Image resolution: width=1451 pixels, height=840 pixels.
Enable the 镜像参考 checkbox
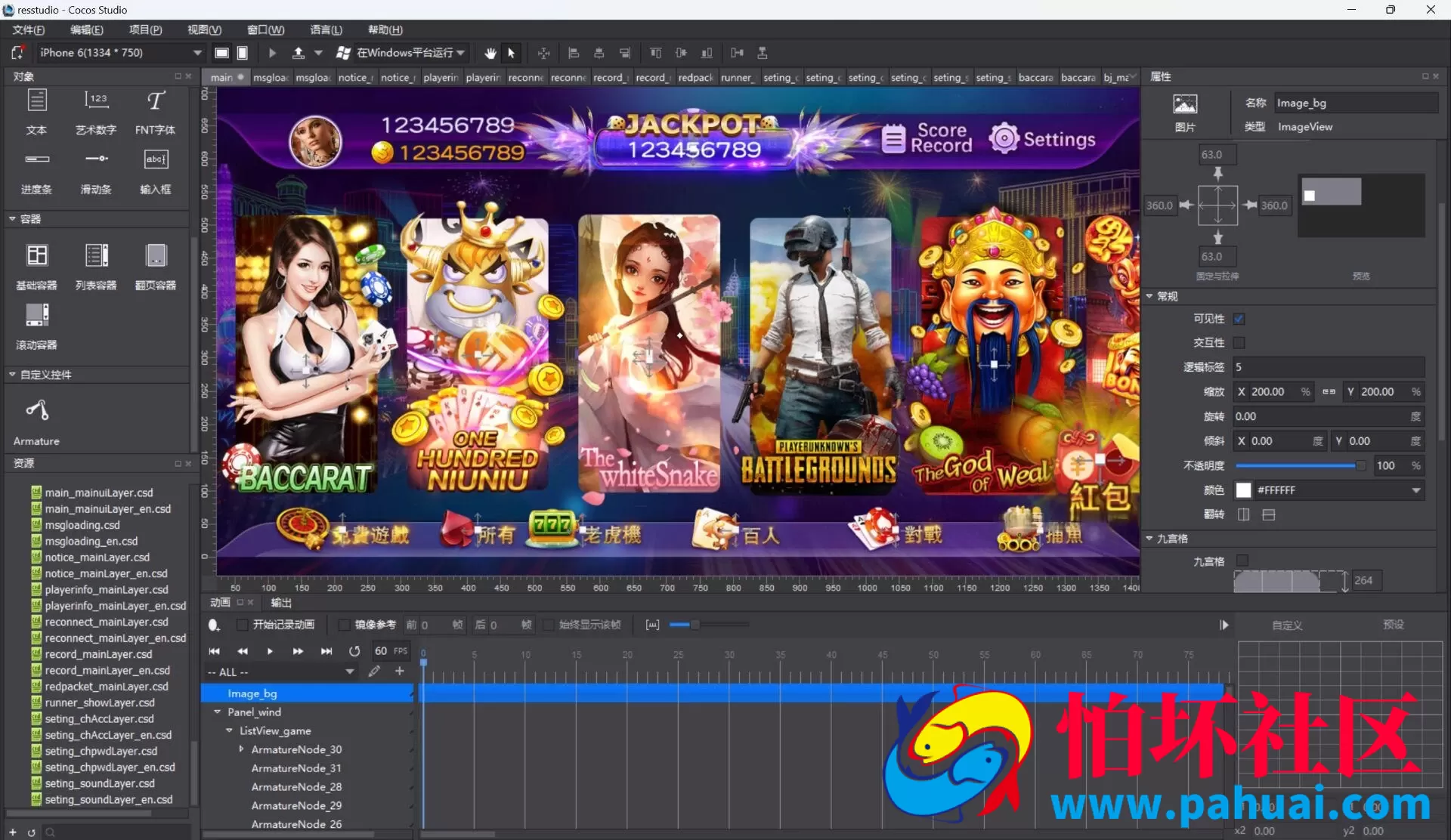pos(344,625)
